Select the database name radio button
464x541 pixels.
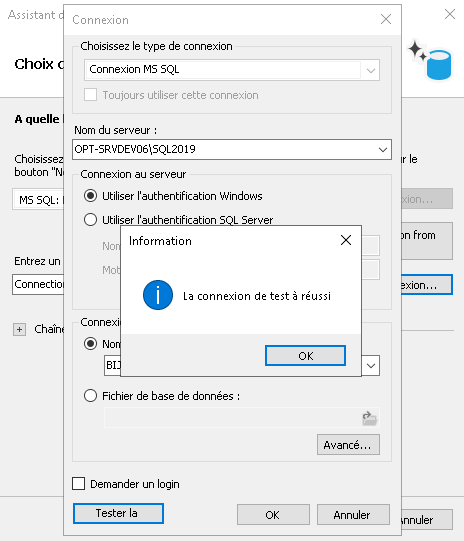(90, 344)
